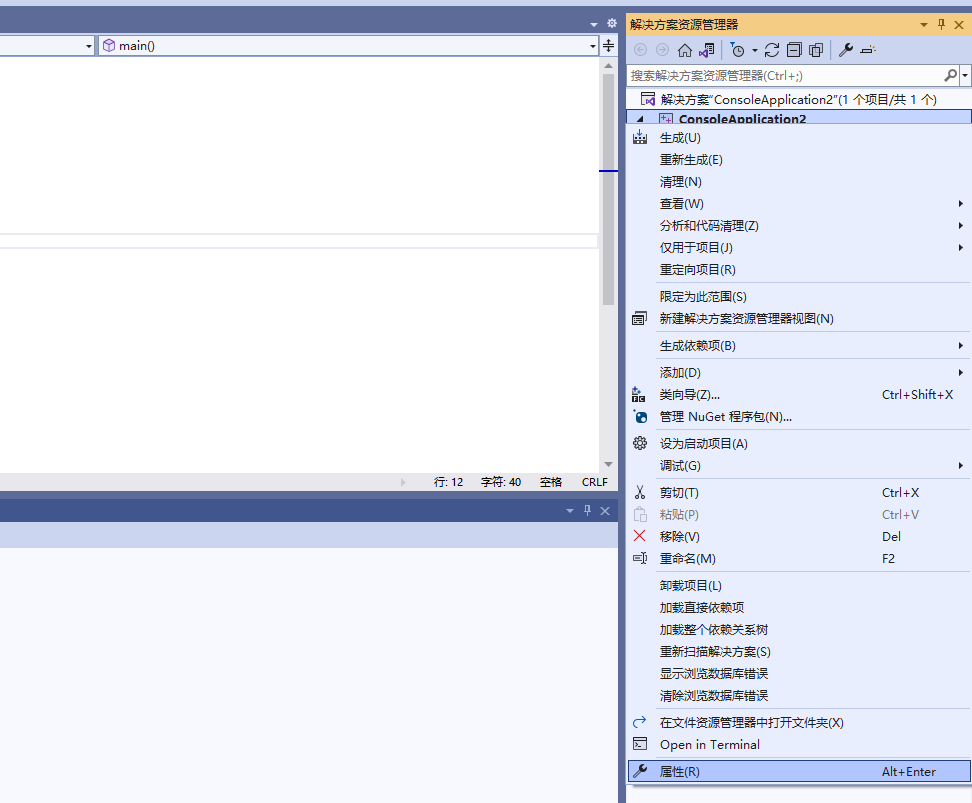Open bottom panel window position dropdown

(x=570, y=511)
